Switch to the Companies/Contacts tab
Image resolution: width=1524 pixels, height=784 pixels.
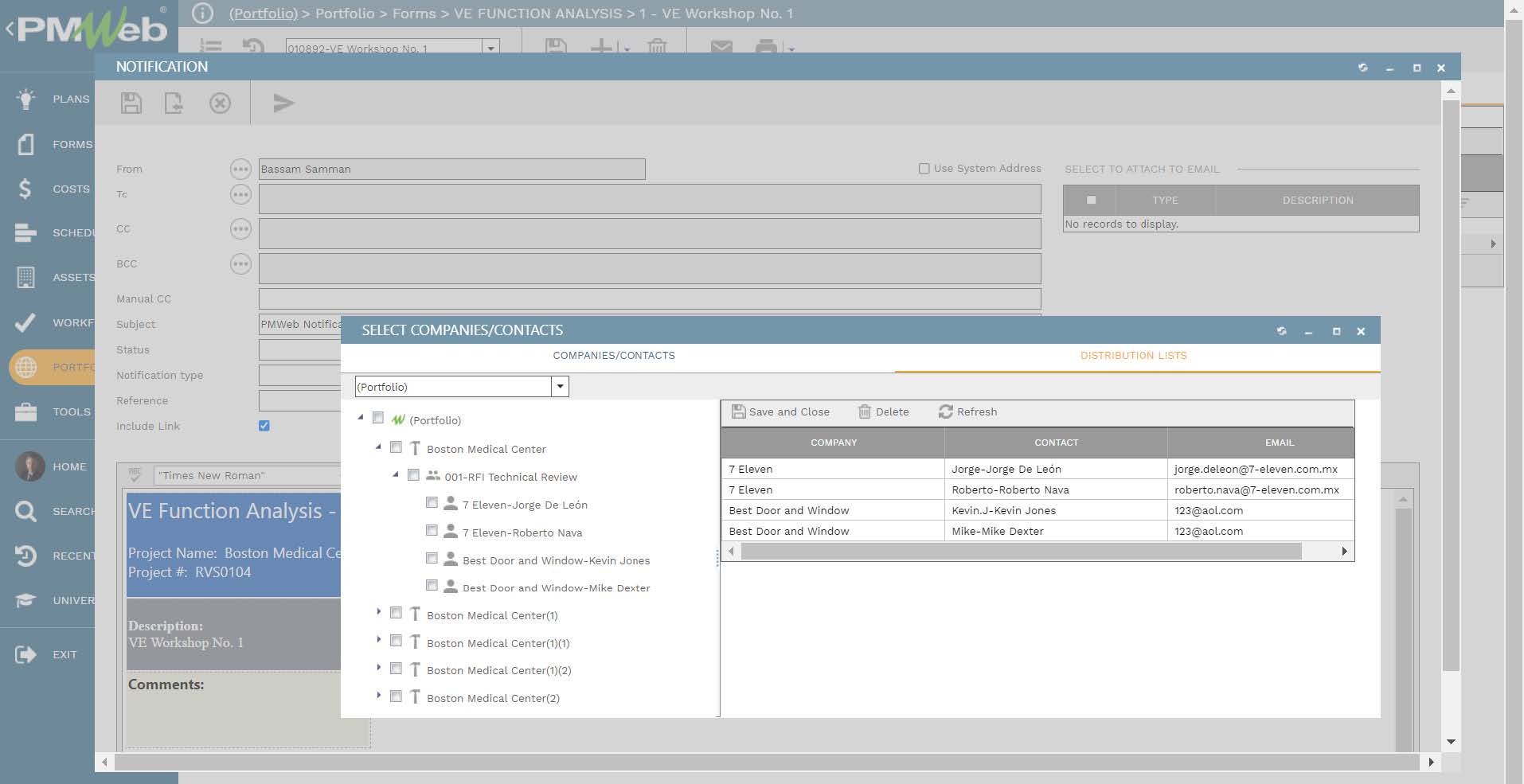[x=614, y=355]
